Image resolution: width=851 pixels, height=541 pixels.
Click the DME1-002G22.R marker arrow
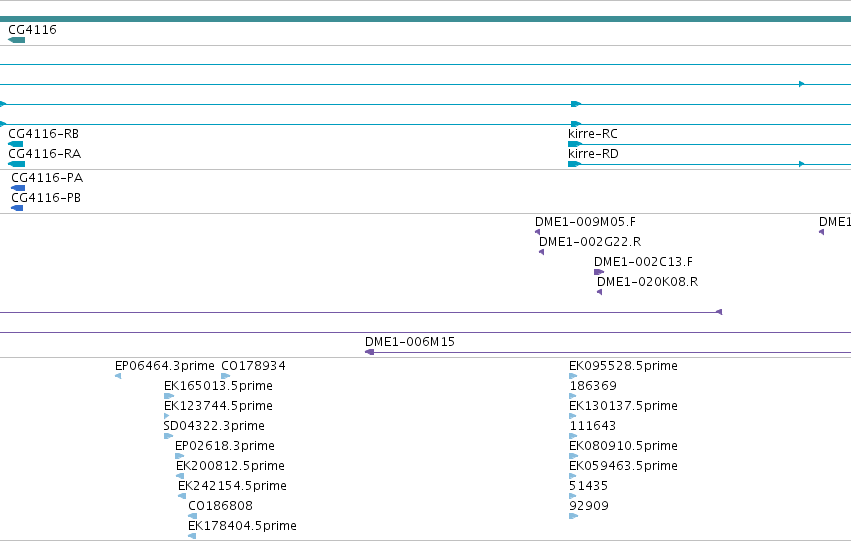tap(542, 252)
